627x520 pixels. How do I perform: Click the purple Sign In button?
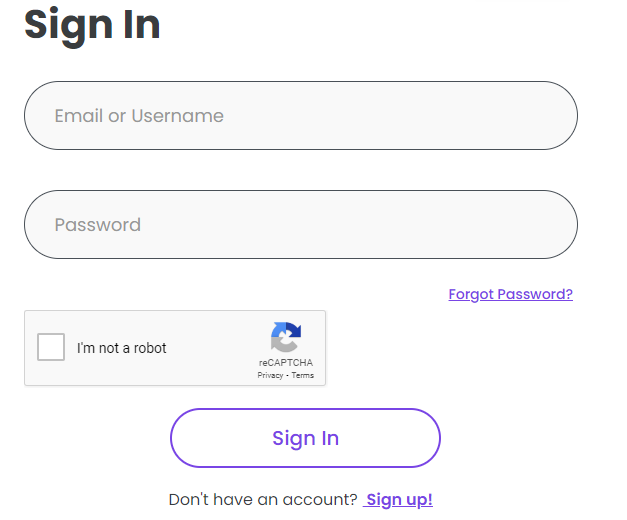[305, 438]
